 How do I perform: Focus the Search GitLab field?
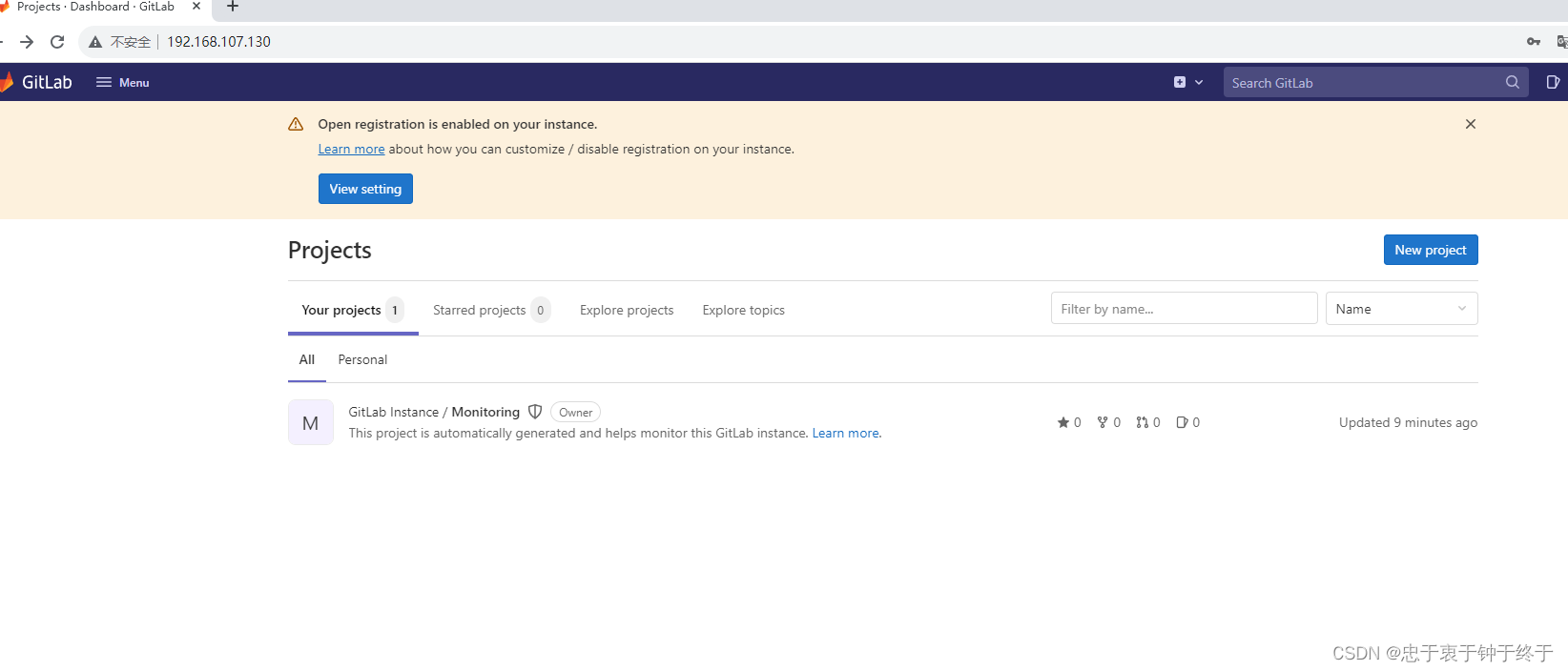[1375, 82]
